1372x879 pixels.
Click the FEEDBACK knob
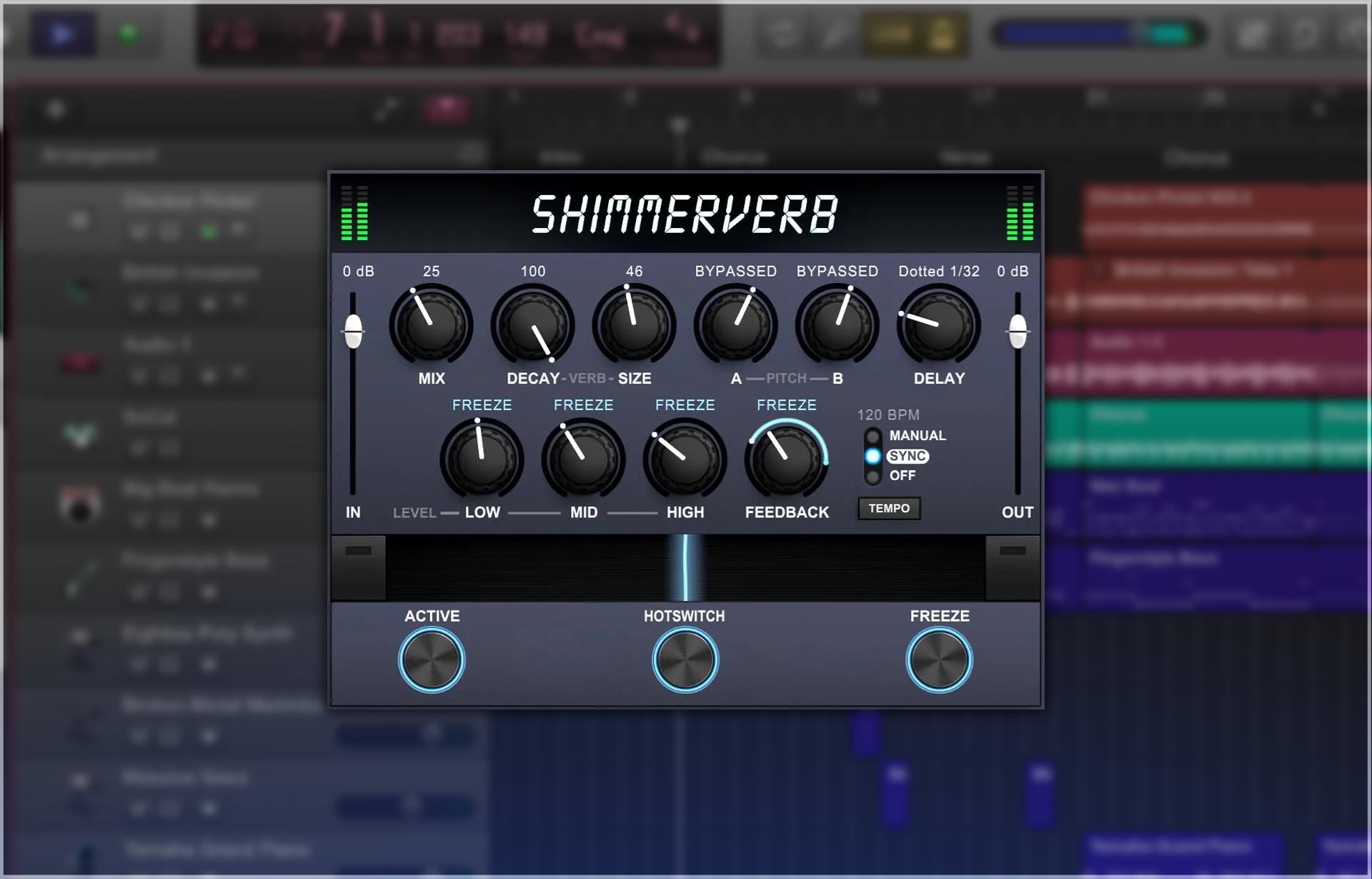pyautogui.click(x=786, y=459)
